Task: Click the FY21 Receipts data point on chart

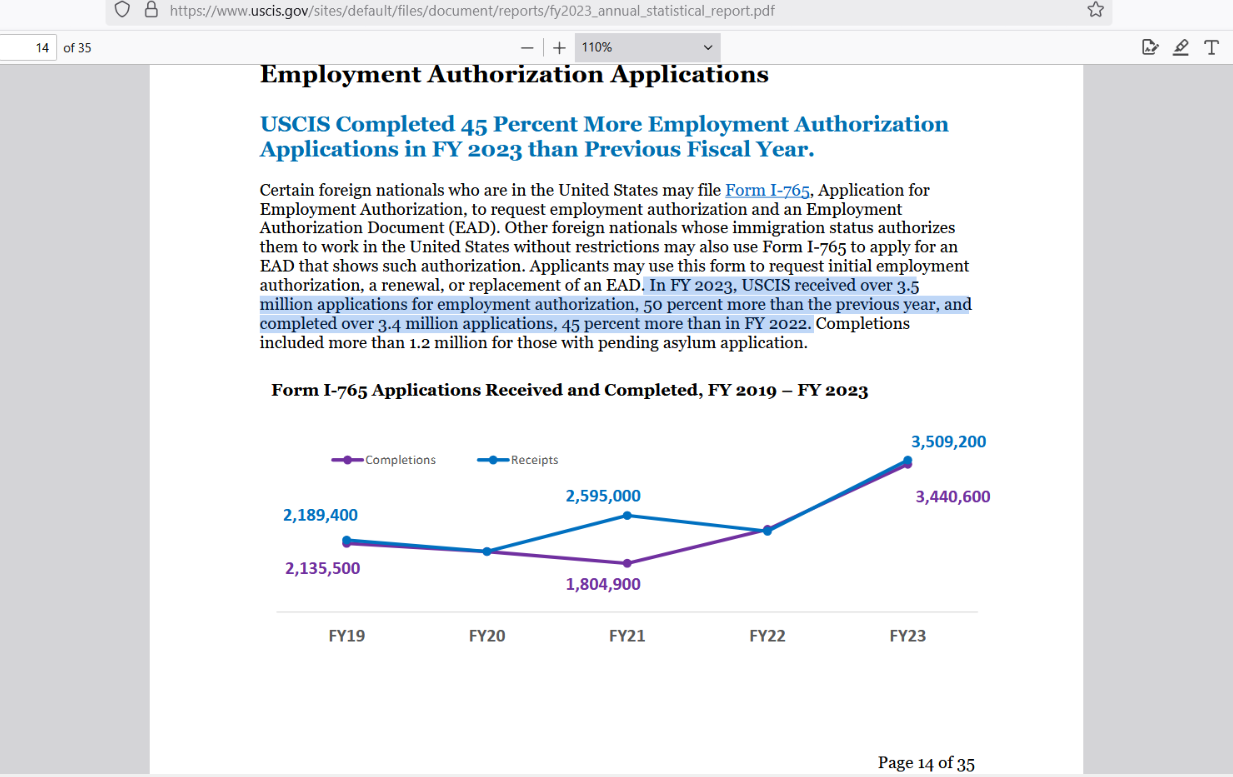Action: click(627, 515)
